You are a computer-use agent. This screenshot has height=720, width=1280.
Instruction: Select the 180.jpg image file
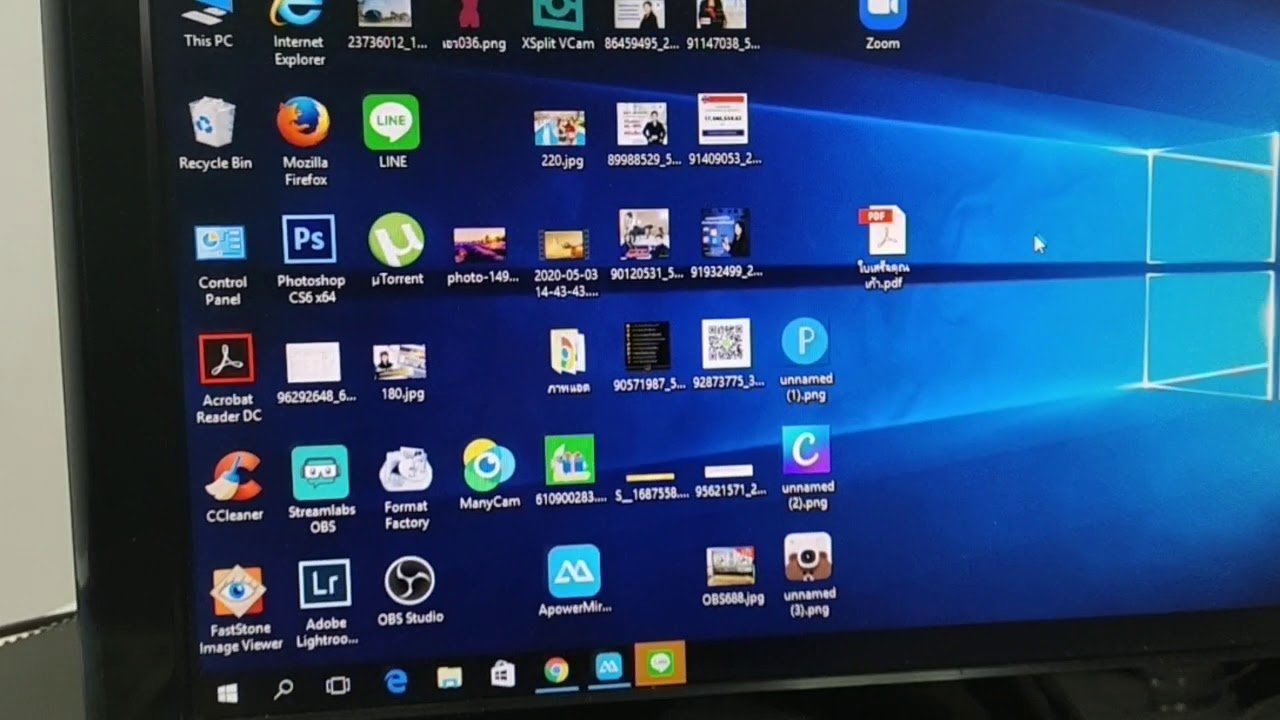401,373
